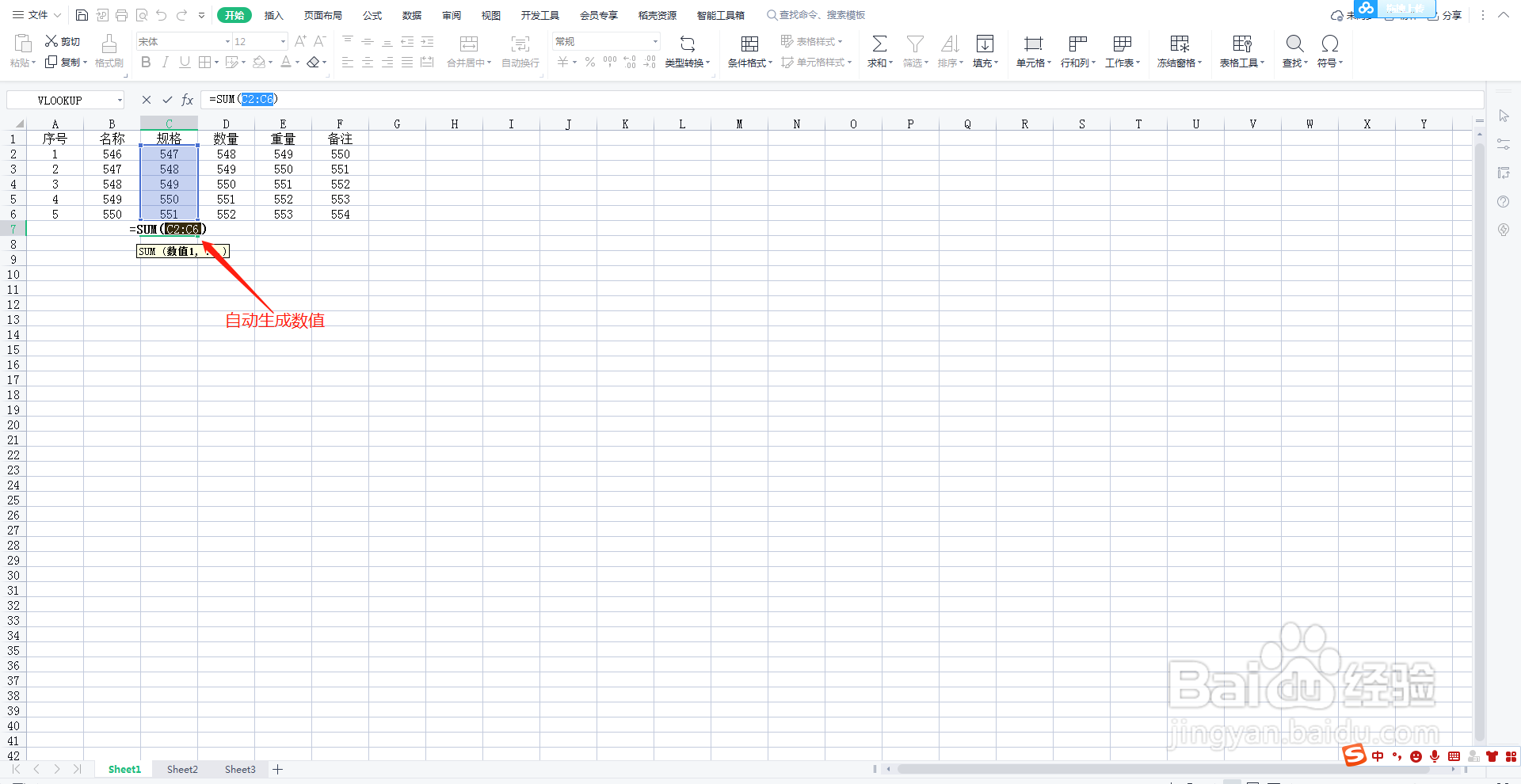The width and height of the screenshot is (1521, 784).
Task: Click the Conditional Formatting (条件格式) icon
Action: coord(749,44)
